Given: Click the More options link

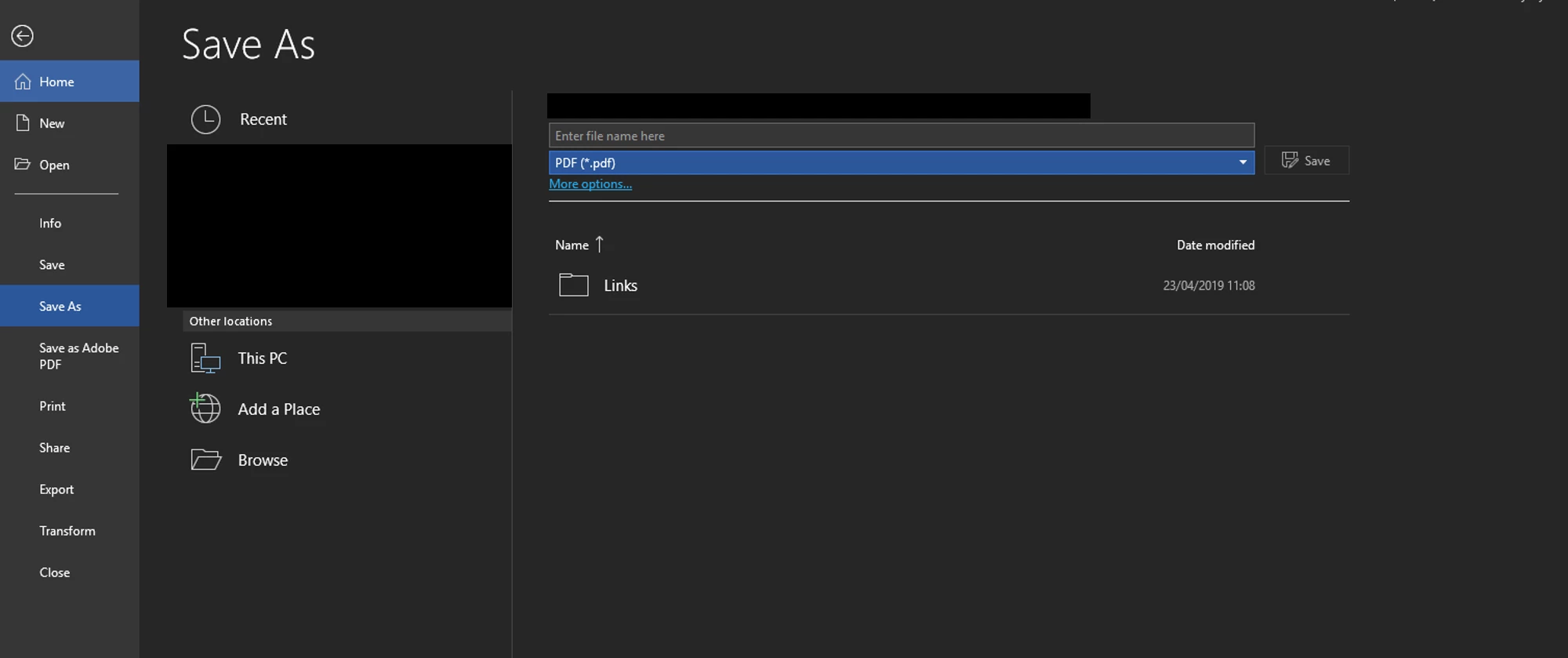Looking at the screenshot, I should [590, 184].
